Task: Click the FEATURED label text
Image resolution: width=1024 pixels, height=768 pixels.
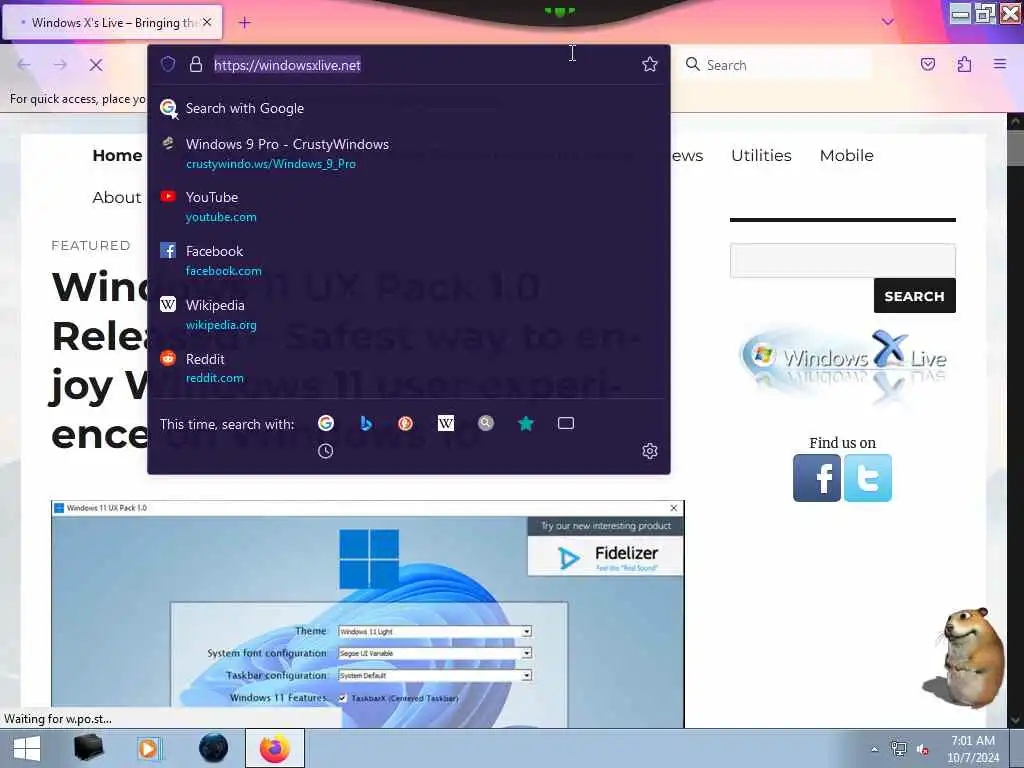Action: [x=91, y=246]
